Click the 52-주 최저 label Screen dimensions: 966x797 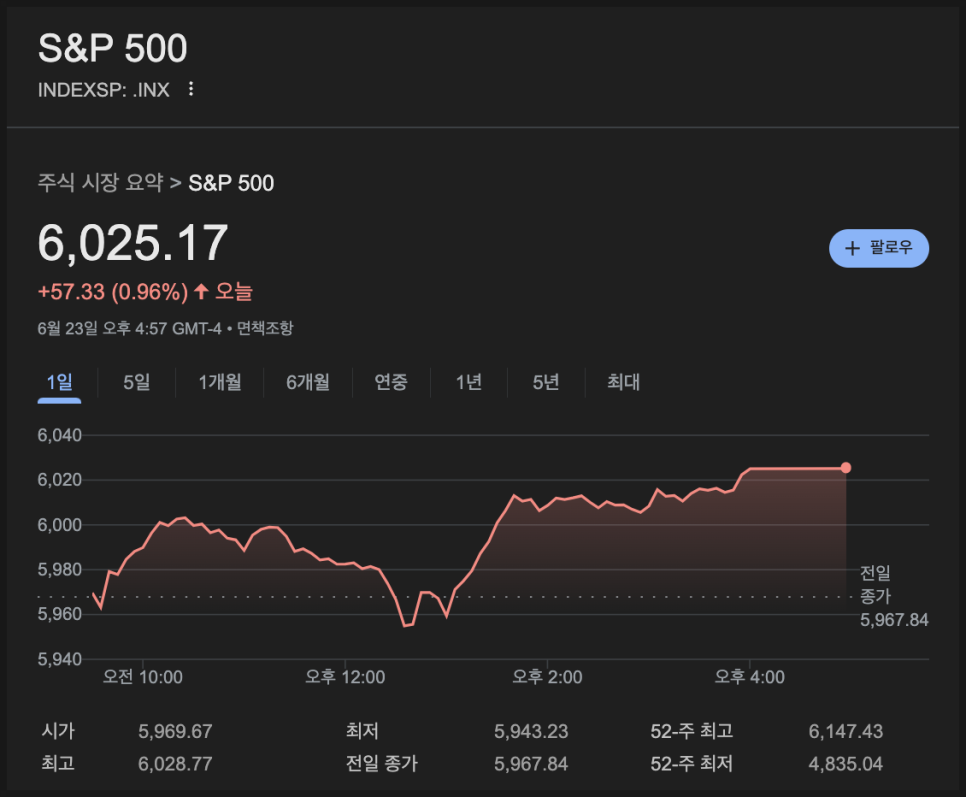click(x=692, y=764)
